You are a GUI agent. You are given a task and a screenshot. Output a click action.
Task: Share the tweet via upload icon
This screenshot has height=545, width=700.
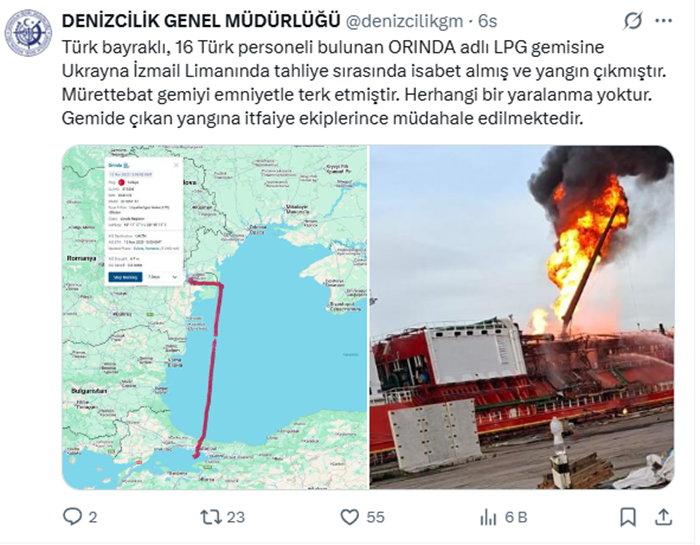663,517
